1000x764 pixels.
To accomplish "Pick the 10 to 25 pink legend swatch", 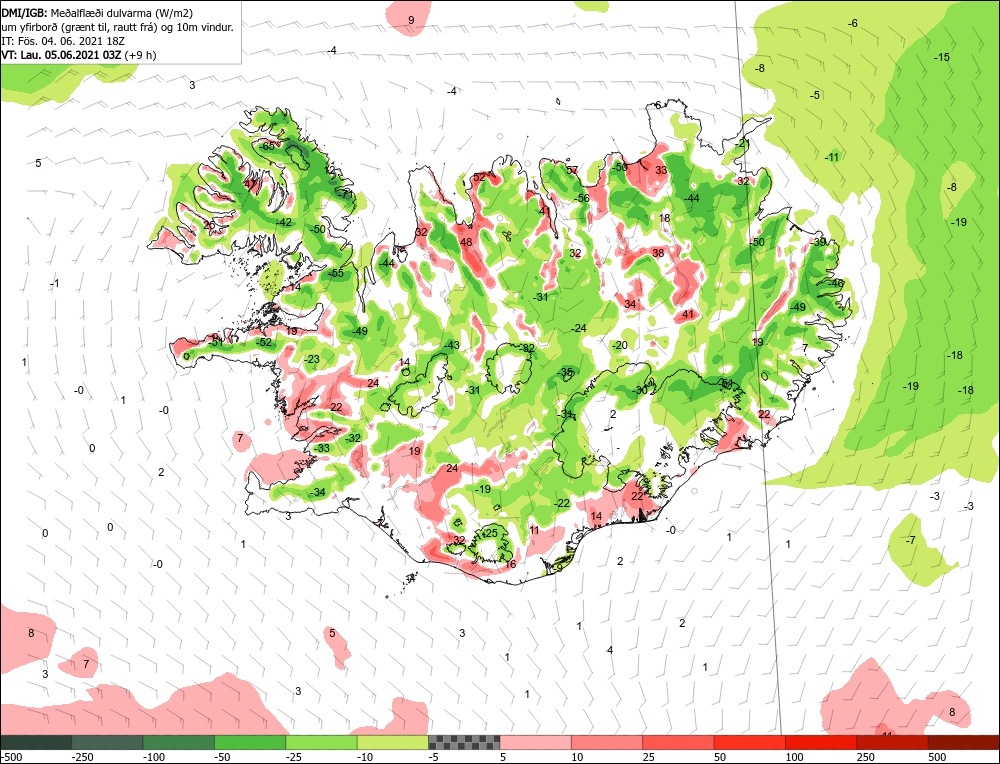I will (607, 742).
